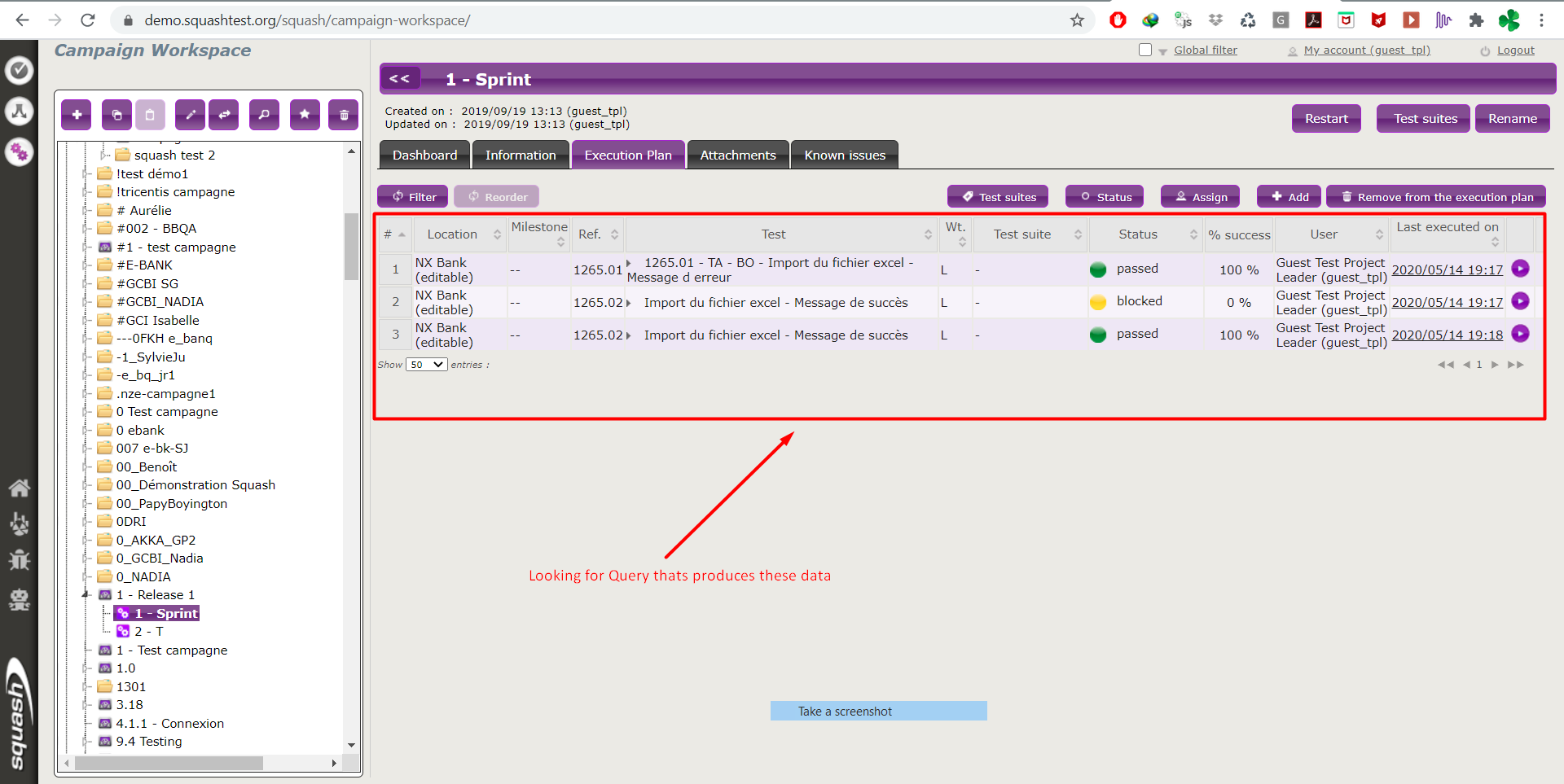
Task: Click the Restart button
Action: tap(1325, 119)
